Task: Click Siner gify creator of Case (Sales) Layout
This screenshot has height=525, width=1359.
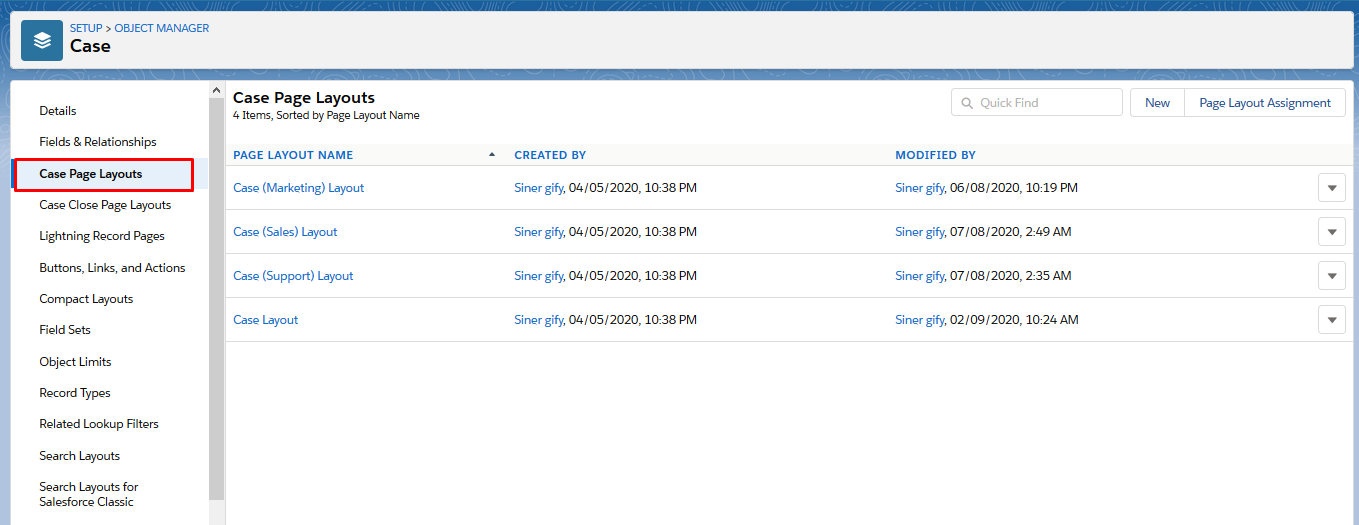Action: 539,232
